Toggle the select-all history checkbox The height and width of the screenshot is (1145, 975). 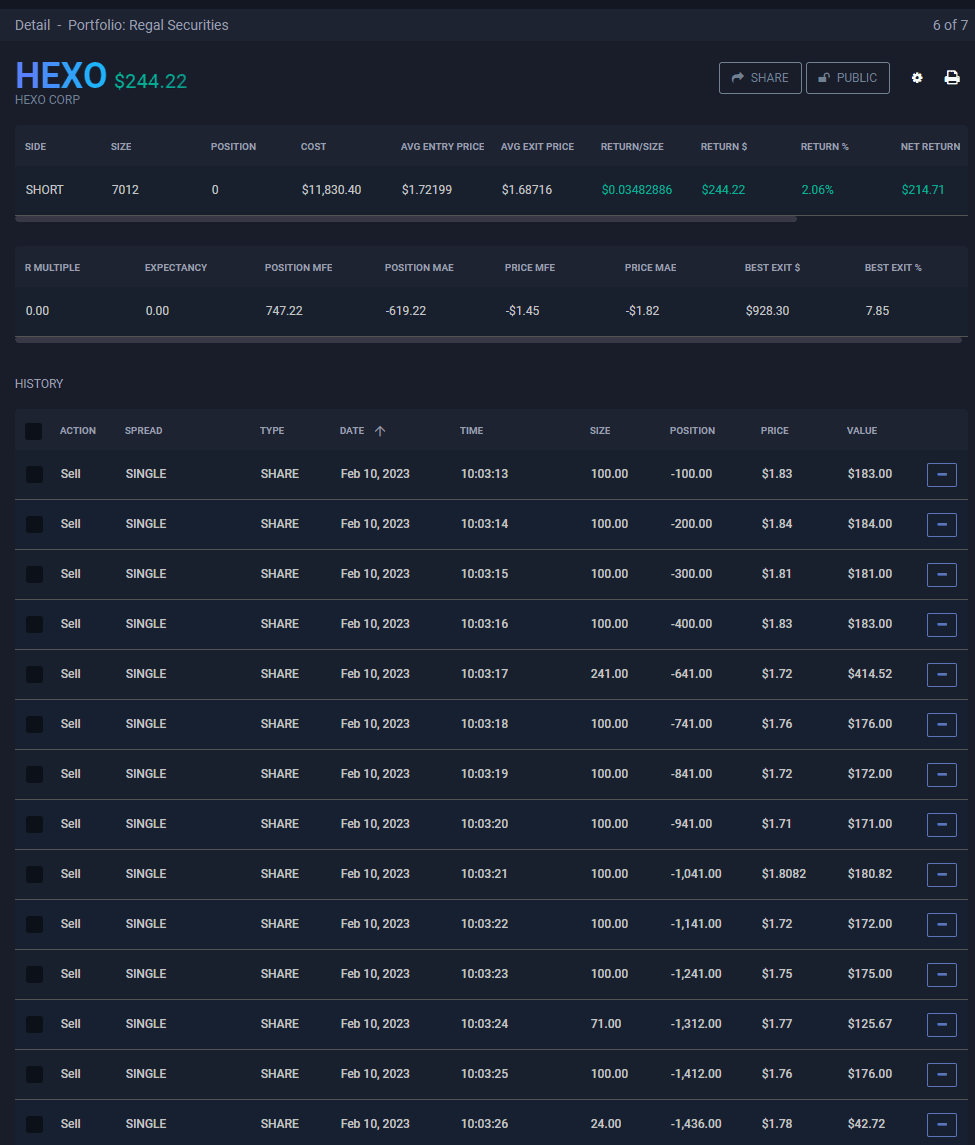click(x=34, y=431)
